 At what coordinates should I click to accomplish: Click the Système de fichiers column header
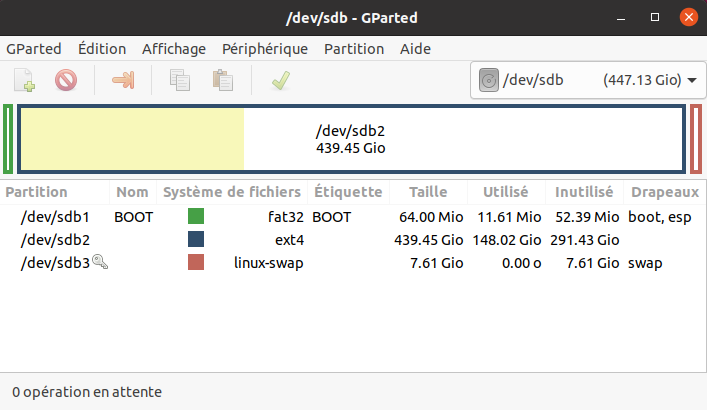point(231,192)
